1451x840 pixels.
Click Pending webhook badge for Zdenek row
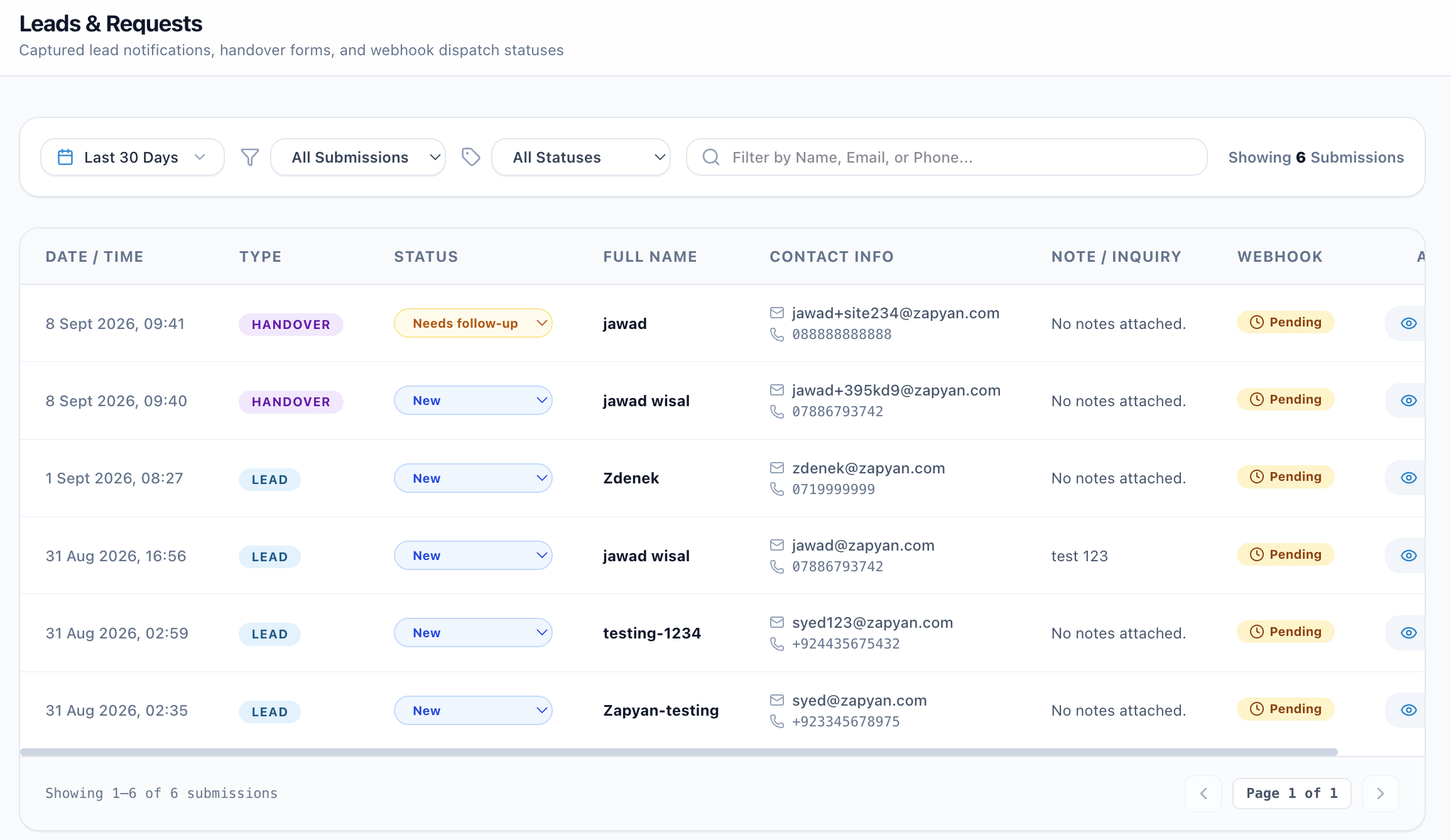(1286, 477)
